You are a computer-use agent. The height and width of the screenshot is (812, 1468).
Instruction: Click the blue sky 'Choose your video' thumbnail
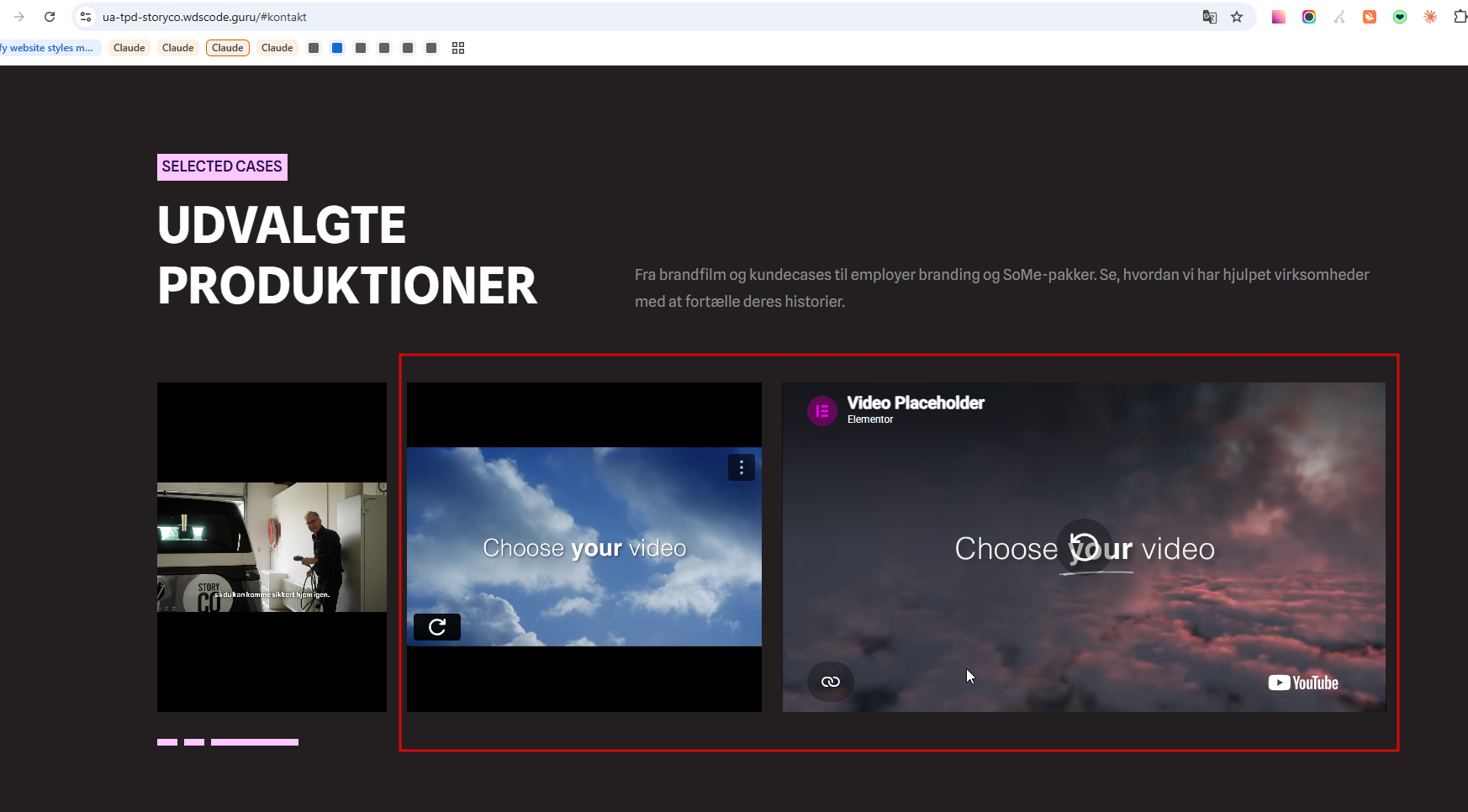point(584,547)
